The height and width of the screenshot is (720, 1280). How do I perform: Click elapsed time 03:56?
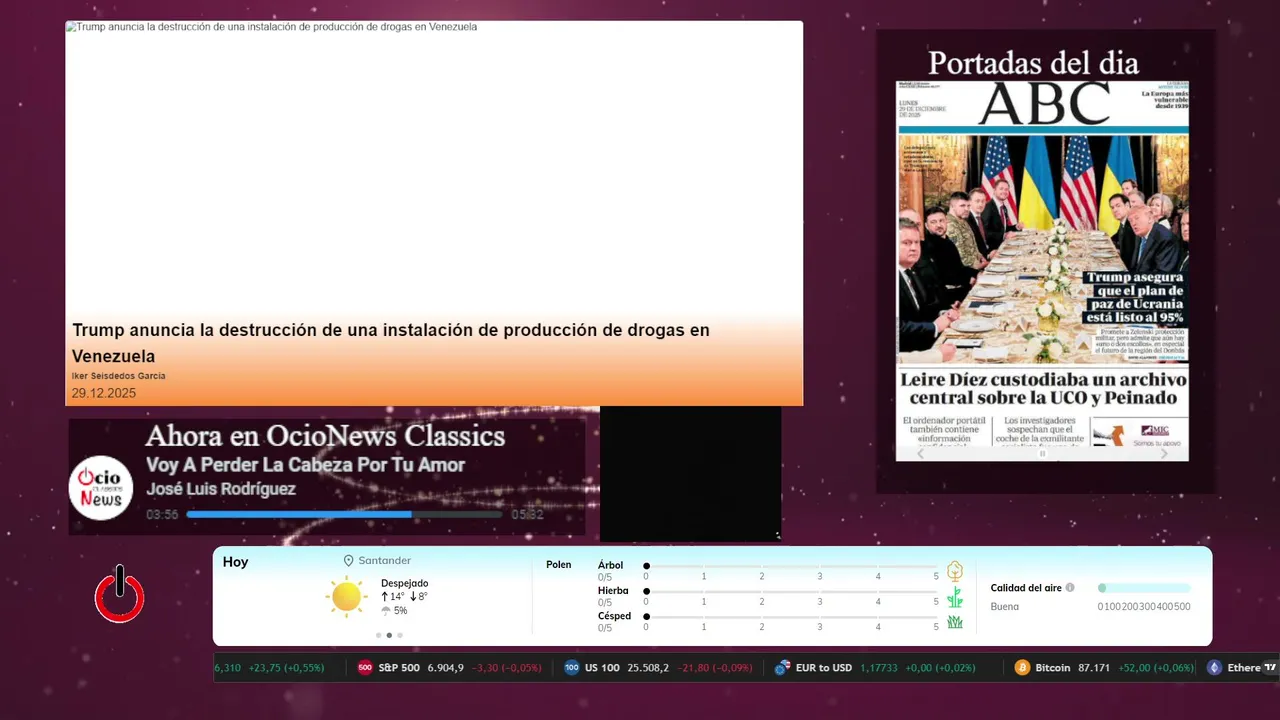click(162, 514)
